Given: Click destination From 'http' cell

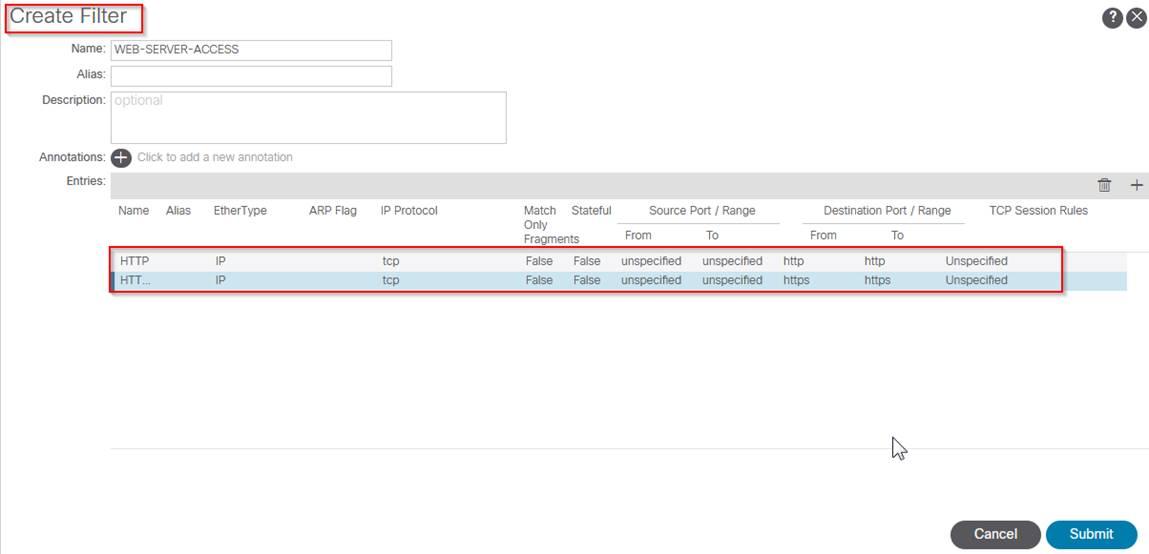Looking at the screenshot, I should 794,261.
